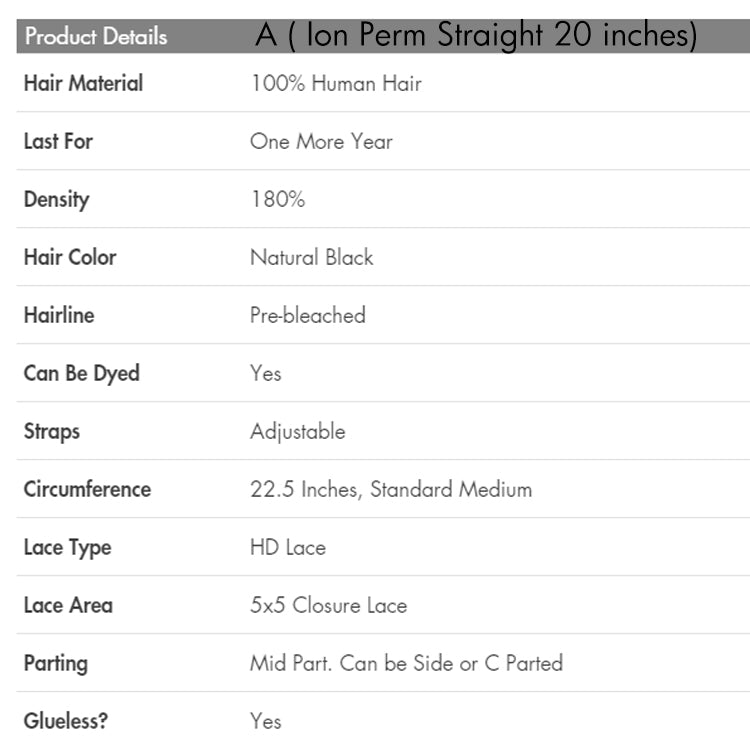Click the Last For row label
Image resolution: width=750 pixels, height=750 pixels.
(58, 141)
